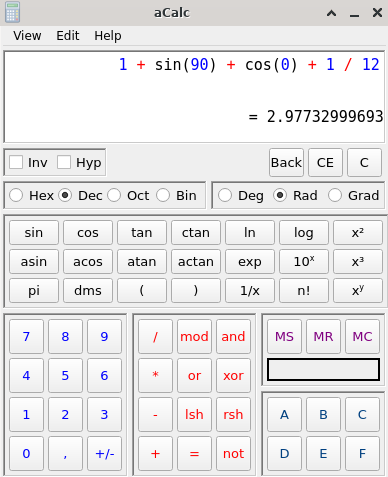Open the View menu
Image resolution: width=388 pixels, height=477 pixels.
[27, 35]
